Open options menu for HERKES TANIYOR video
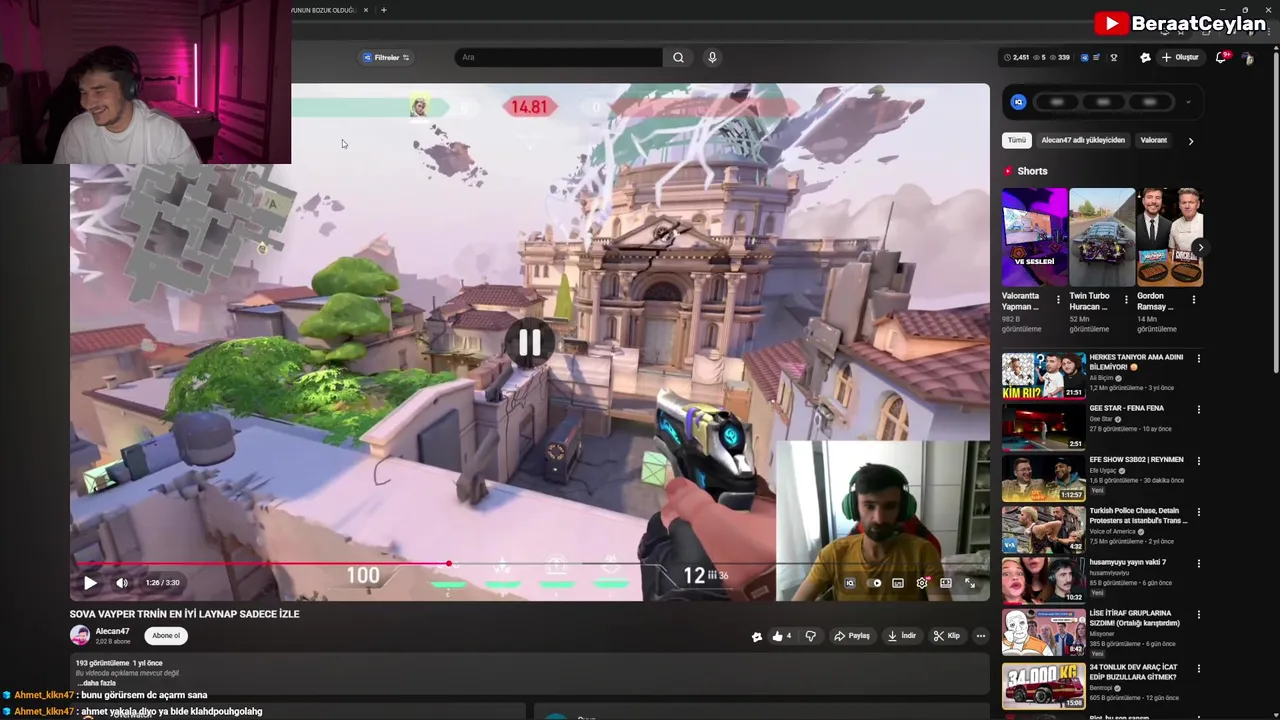This screenshot has width=1280, height=720. tap(1198, 358)
